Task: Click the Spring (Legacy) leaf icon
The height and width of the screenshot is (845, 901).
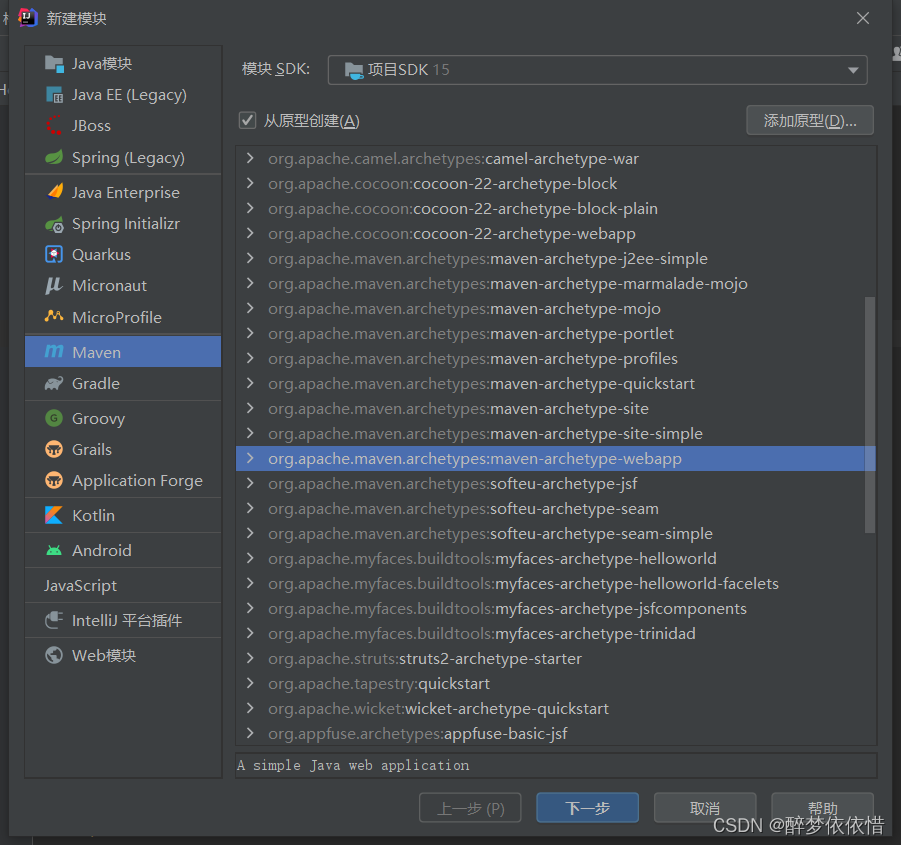Action: 54,157
